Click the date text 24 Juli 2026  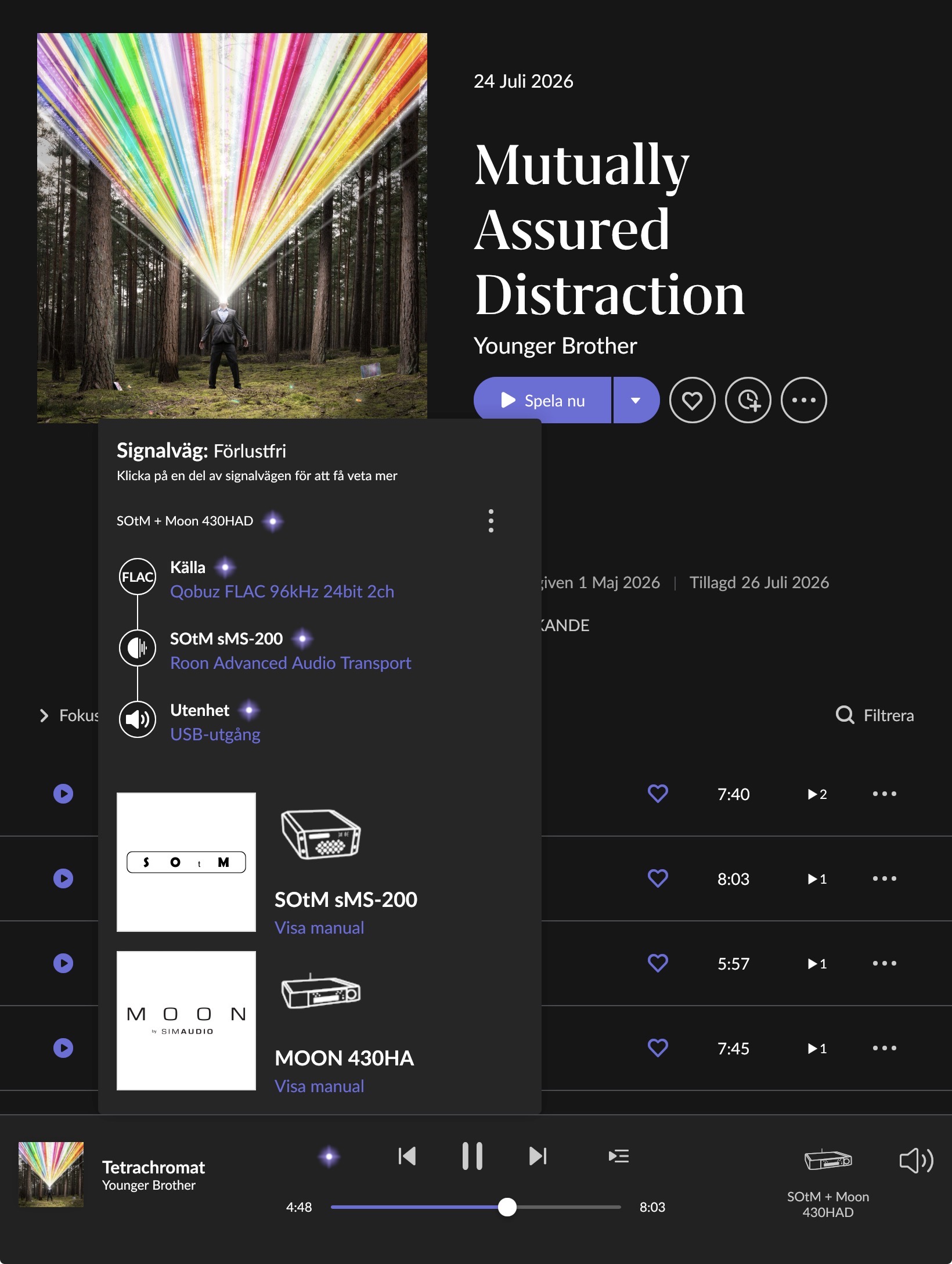(x=524, y=81)
